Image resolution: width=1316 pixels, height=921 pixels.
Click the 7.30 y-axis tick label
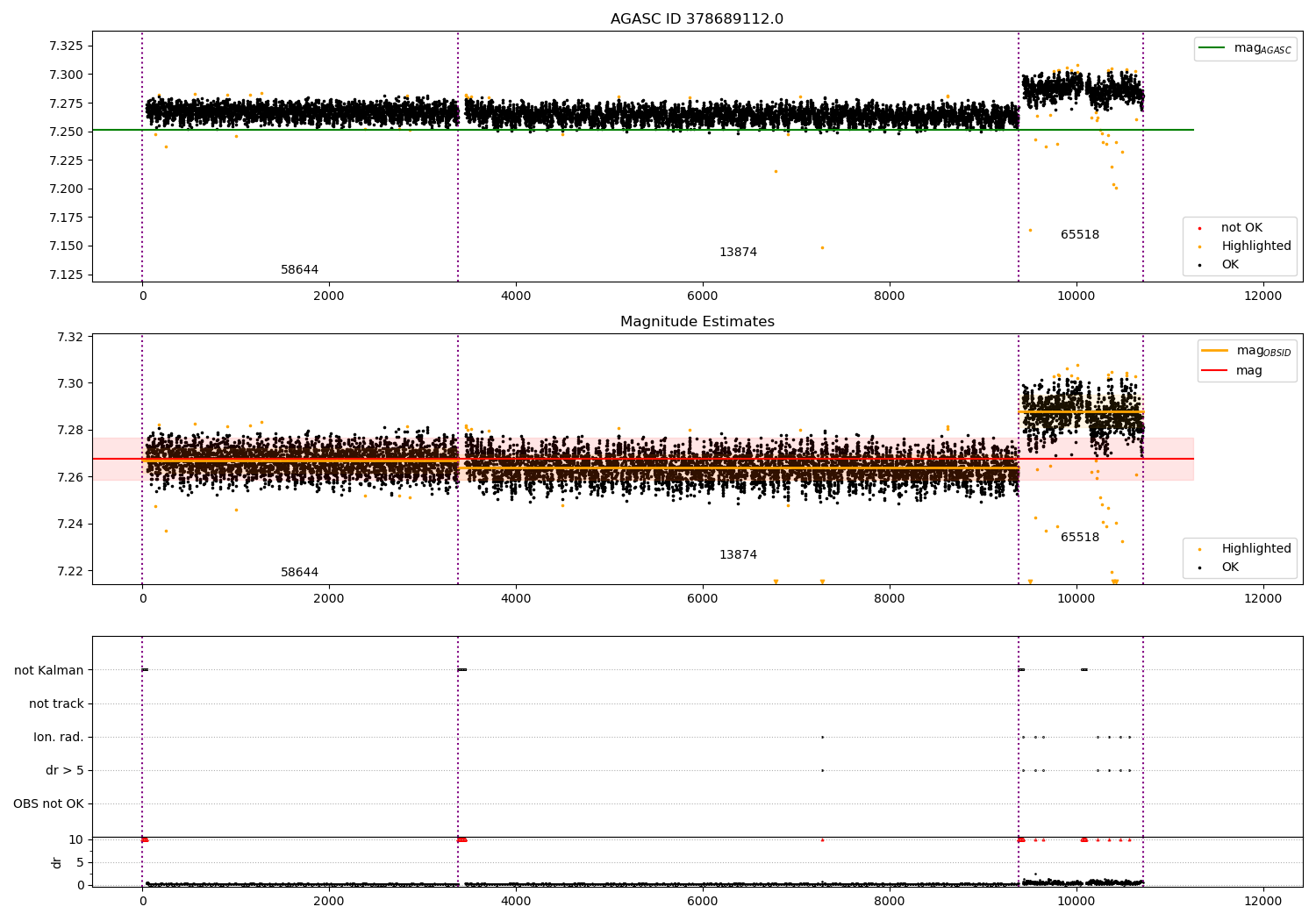click(69, 383)
